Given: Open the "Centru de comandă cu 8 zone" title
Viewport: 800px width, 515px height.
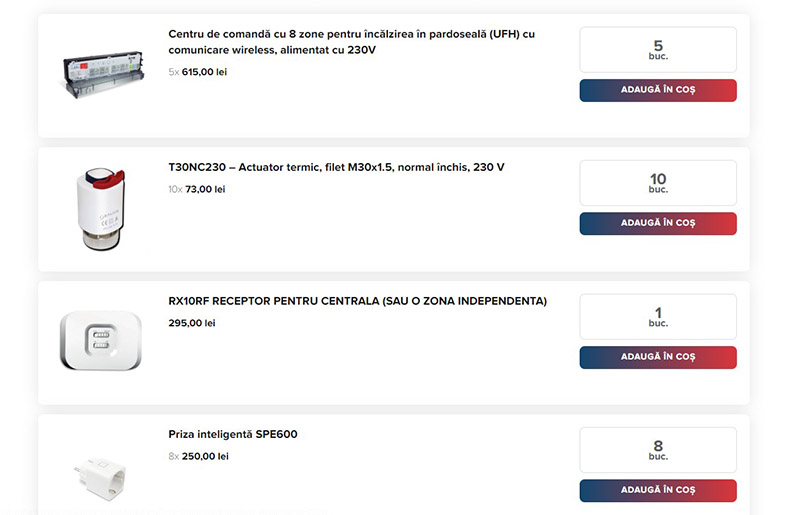Looking at the screenshot, I should [x=351, y=41].
